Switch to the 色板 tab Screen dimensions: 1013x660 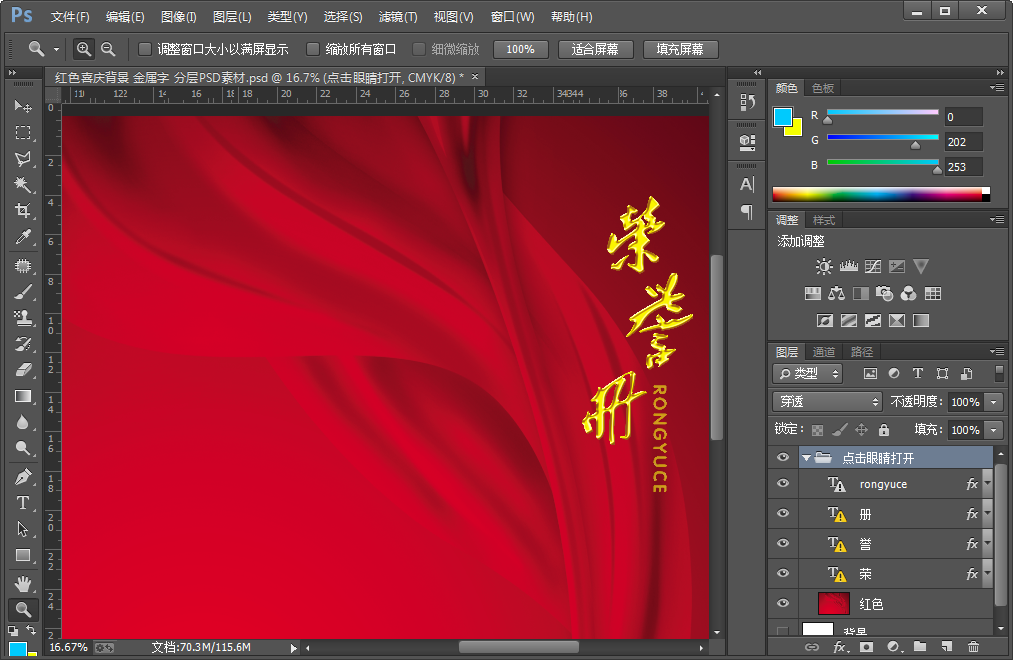823,88
